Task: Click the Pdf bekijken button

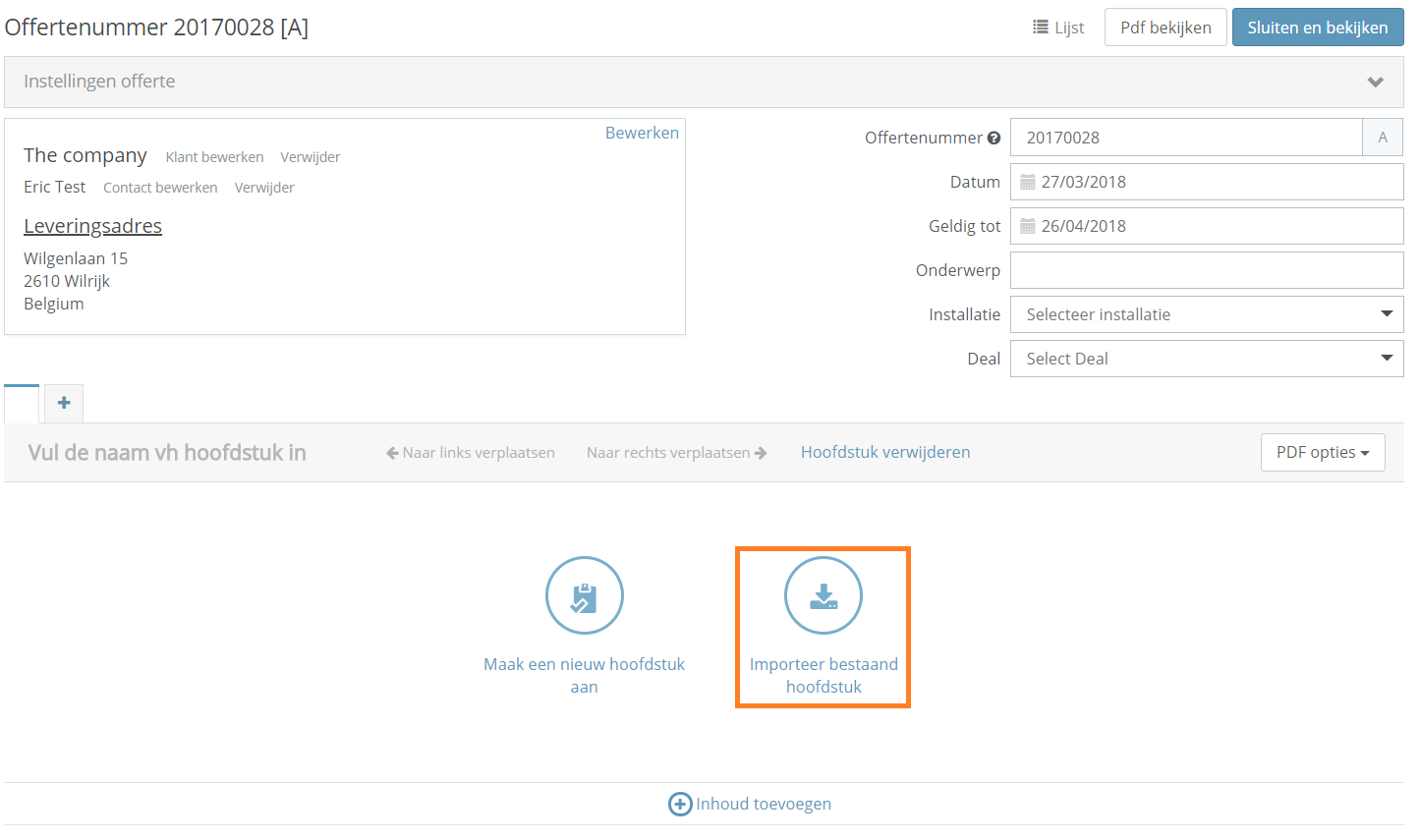Action: click(1165, 28)
